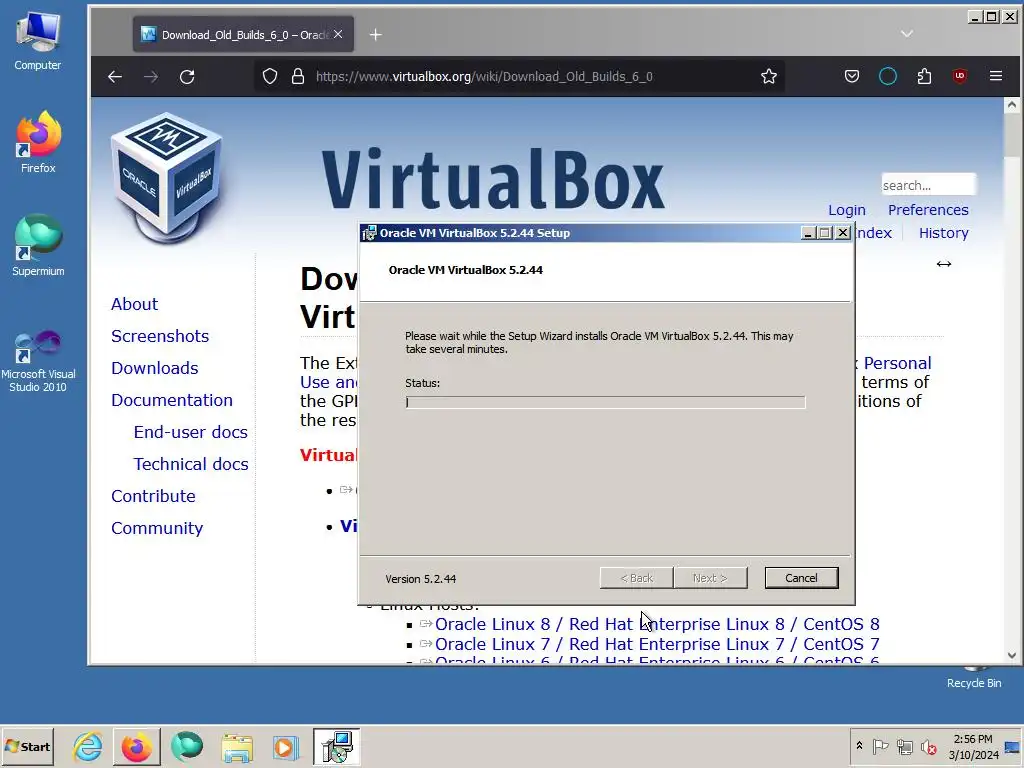Click the installation status progress bar
1024x768 pixels.
[x=605, y=402]
